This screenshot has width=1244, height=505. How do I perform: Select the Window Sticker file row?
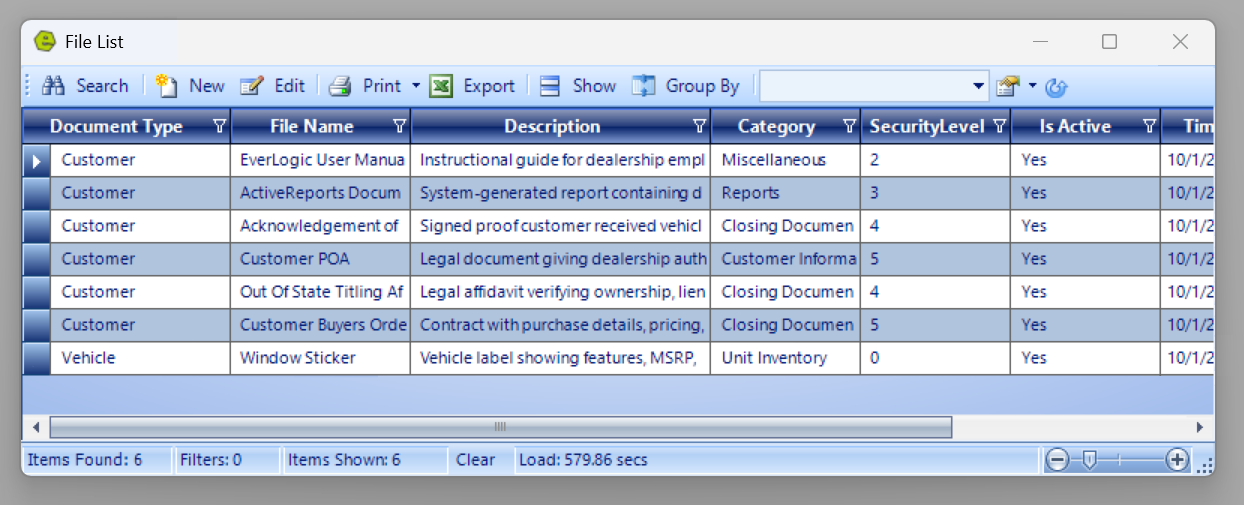(298, 358)
